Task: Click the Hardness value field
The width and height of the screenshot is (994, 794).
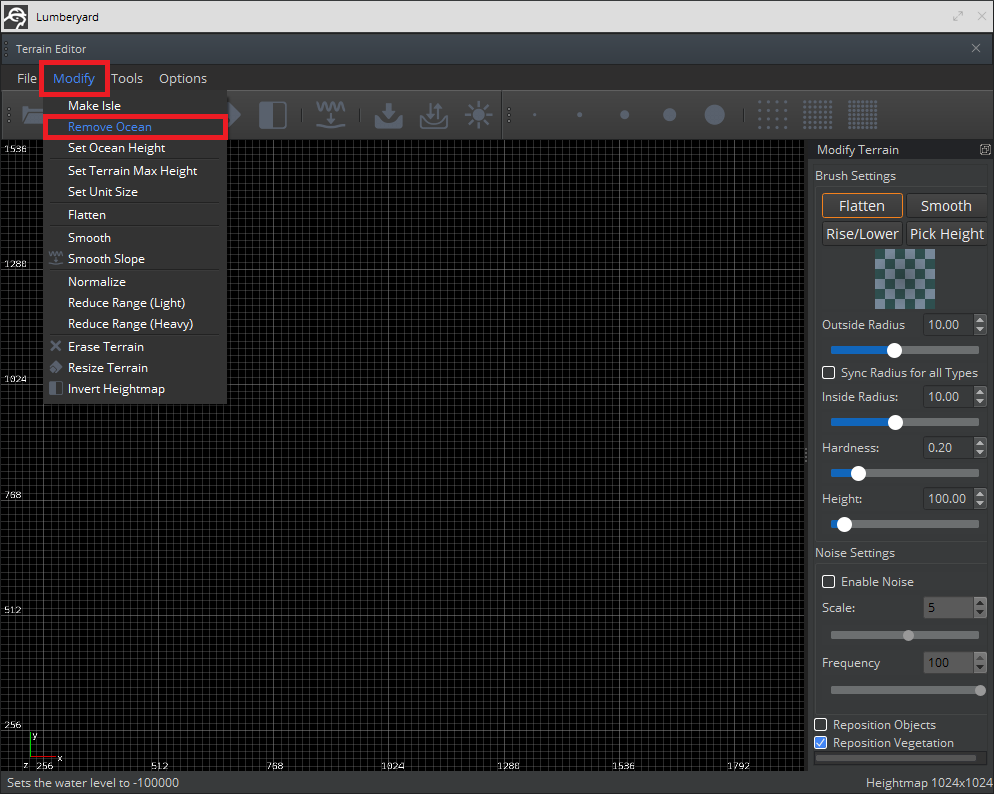Action: click(x=948, y=448)
